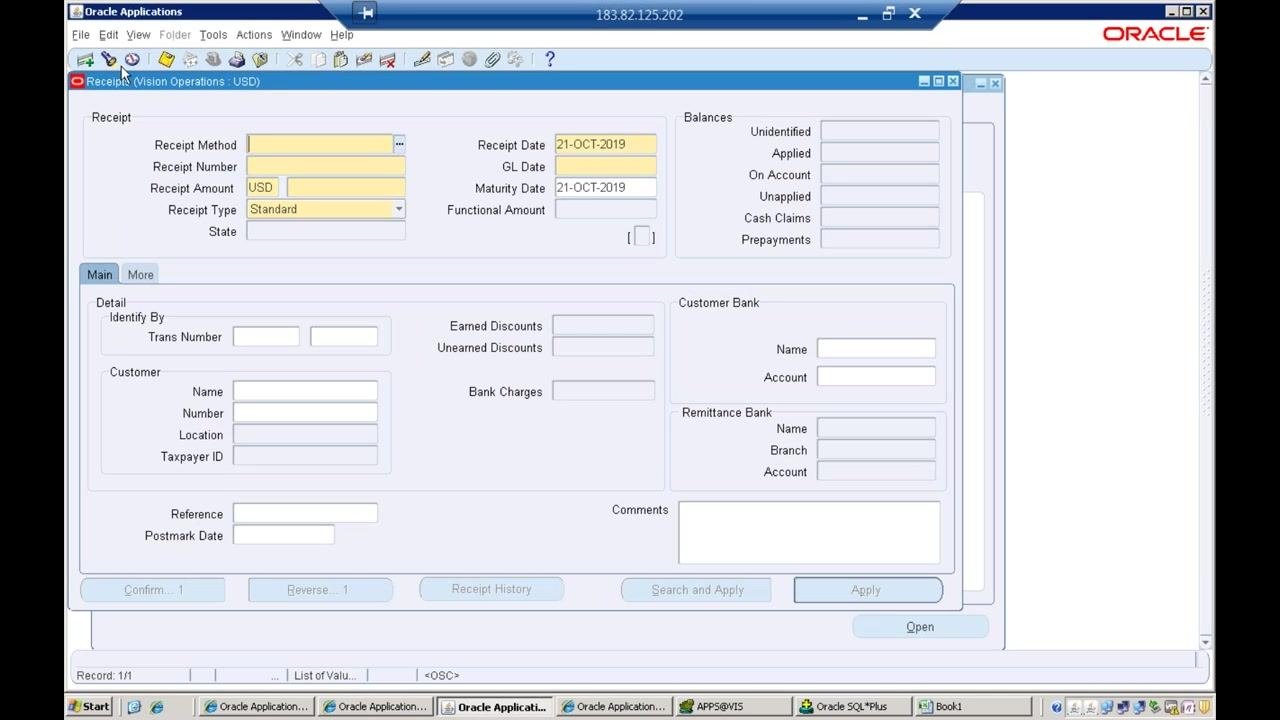Focus the Receipt Number field
1280x720 pixels.
coord(326,167)
